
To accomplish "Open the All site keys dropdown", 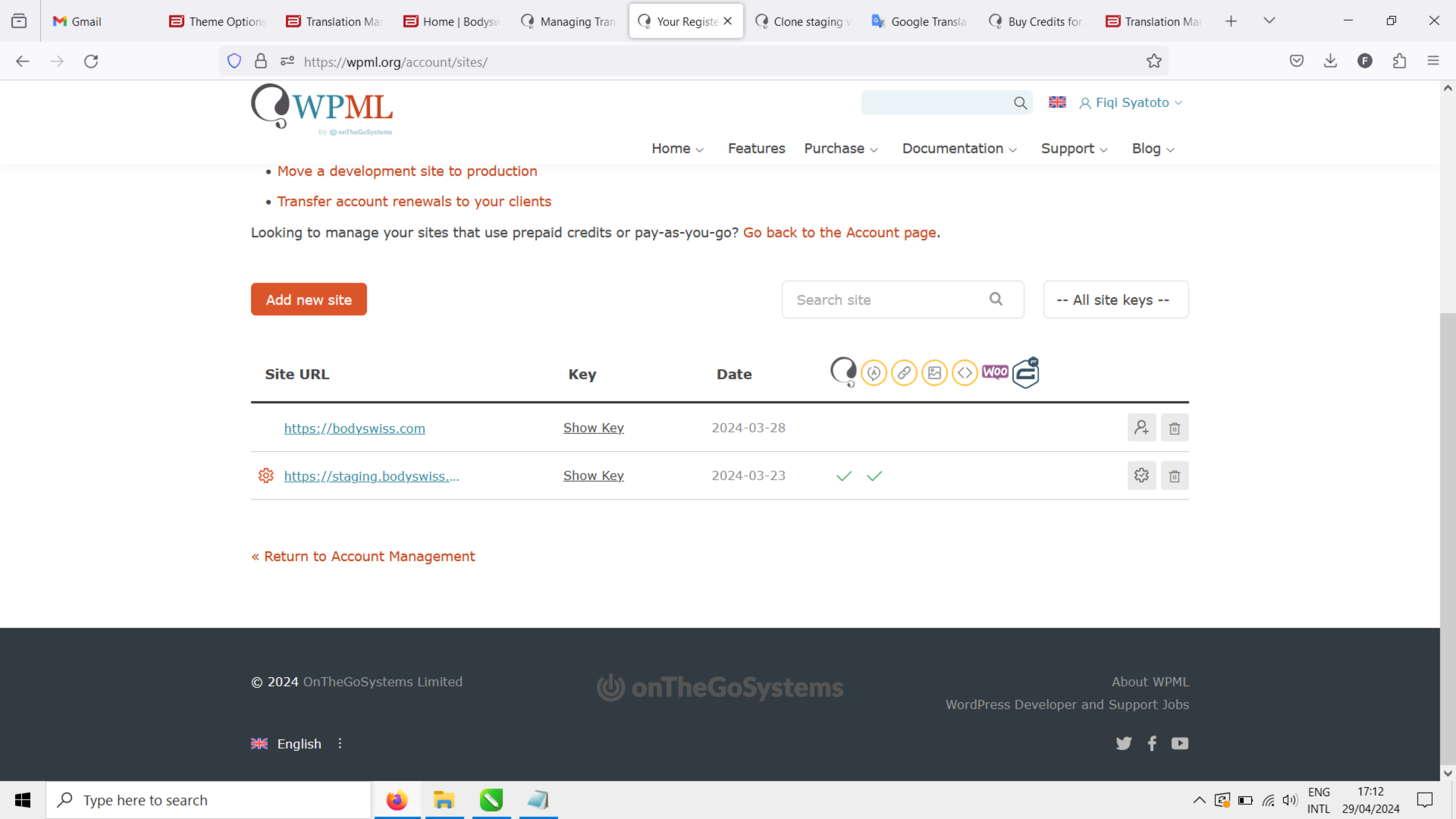I will point(1116,300).
